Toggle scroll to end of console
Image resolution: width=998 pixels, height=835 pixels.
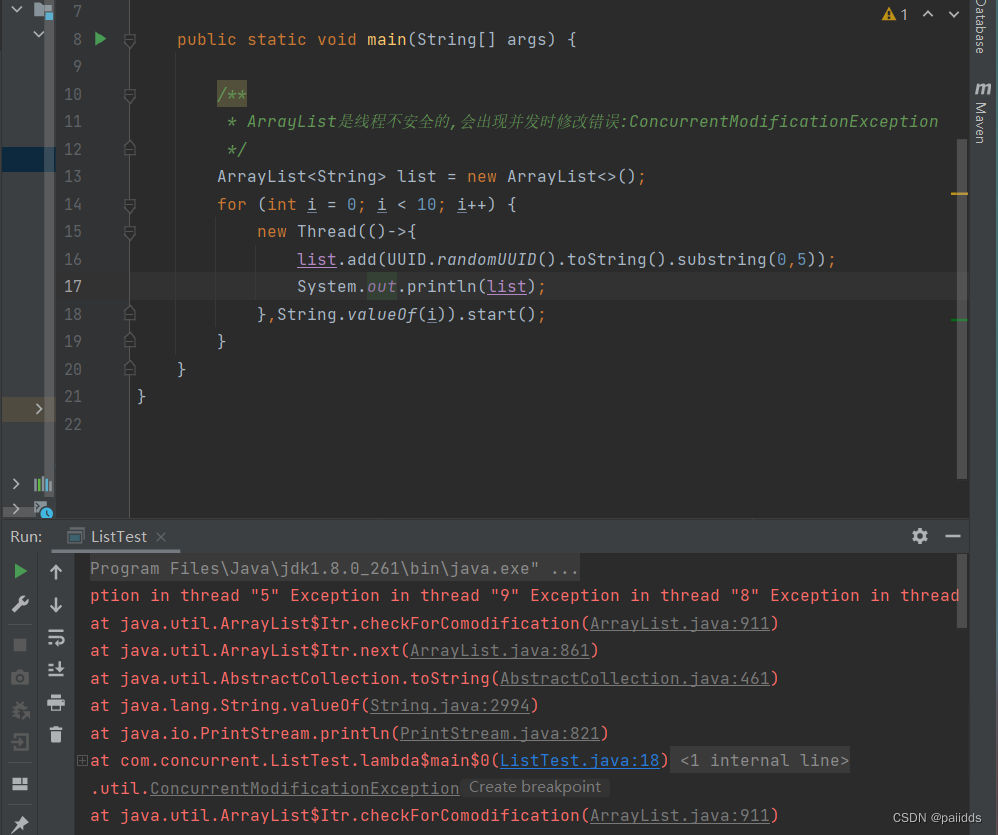click(x=56, y=669)
